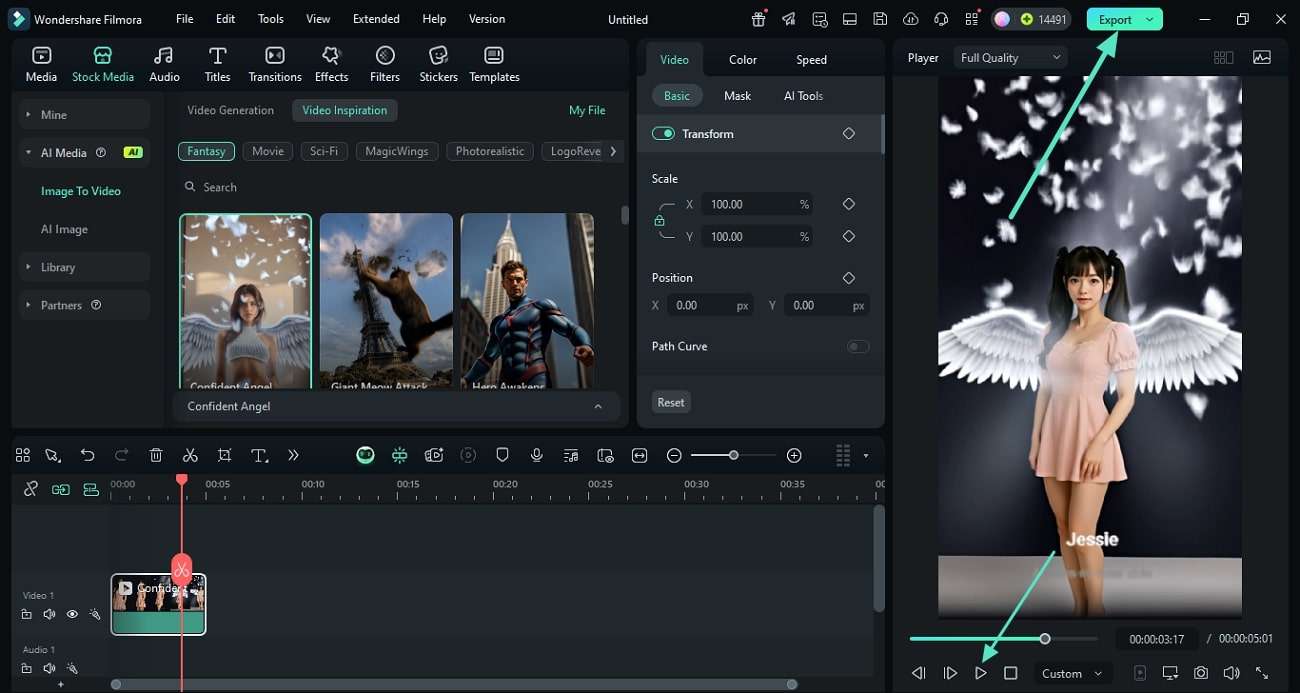The height and width of the screenshot is (693, 1300).
Task: Split clip with the scissors tool
Action: [x=190, y=455]
